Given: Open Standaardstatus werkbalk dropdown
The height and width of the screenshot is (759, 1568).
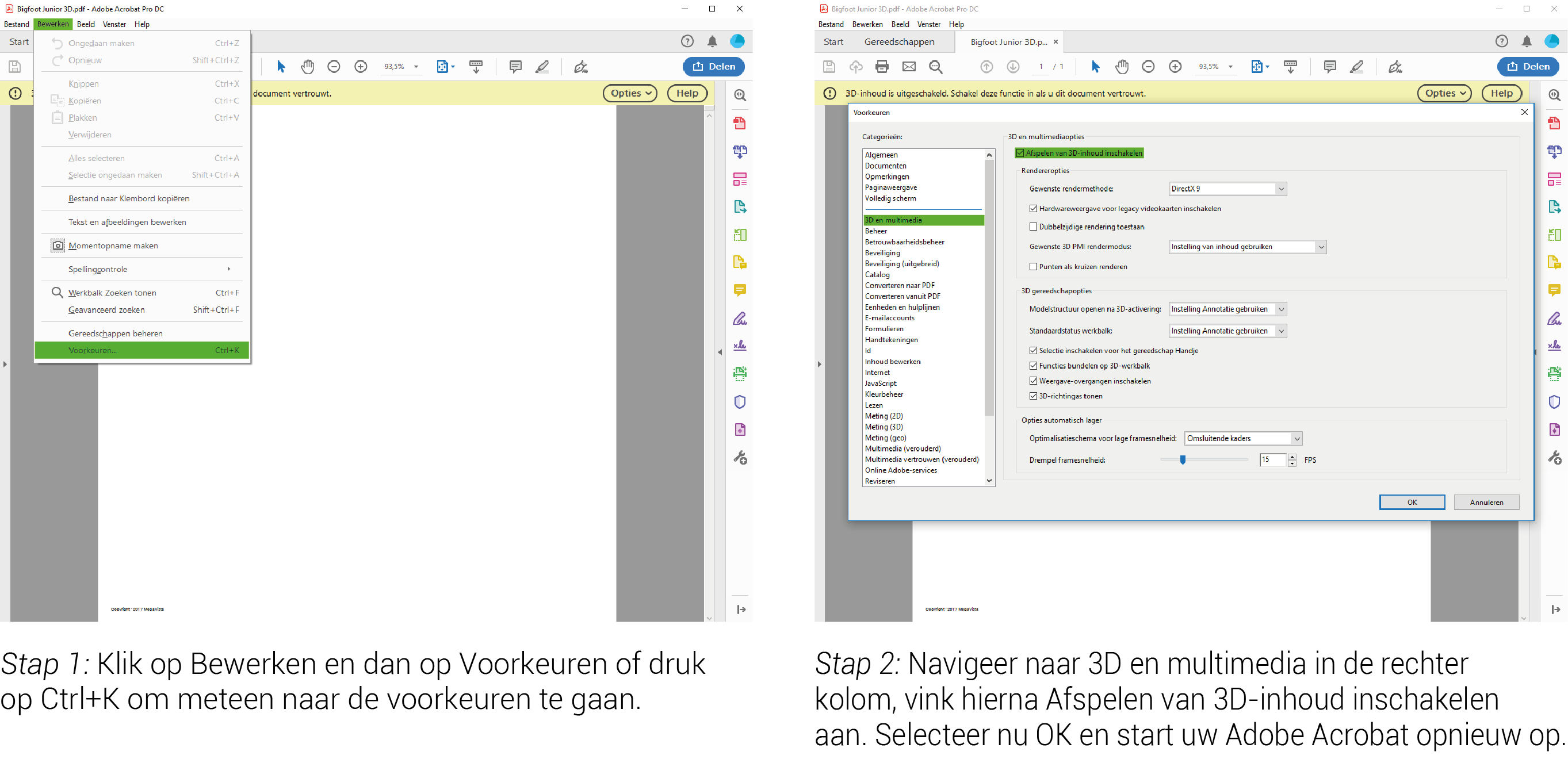Looking at the screenshot, I should pos(1227,331).
